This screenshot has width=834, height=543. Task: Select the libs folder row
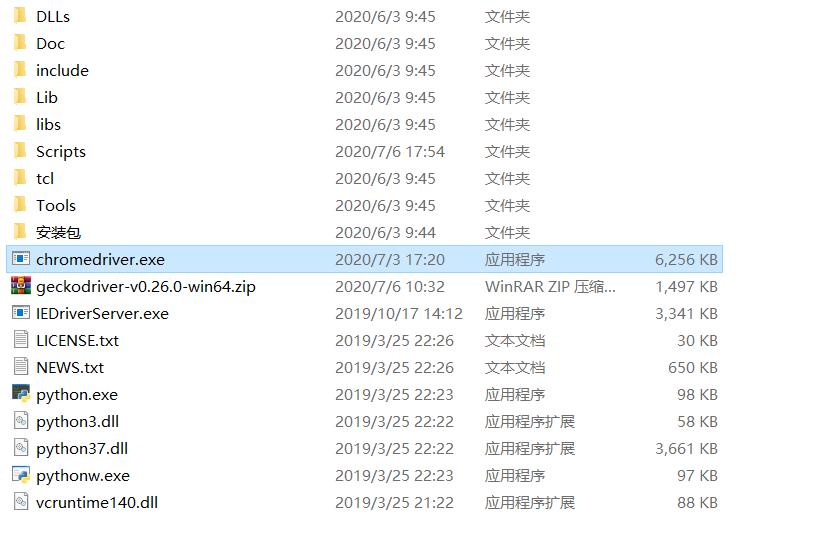pos(364,124)
